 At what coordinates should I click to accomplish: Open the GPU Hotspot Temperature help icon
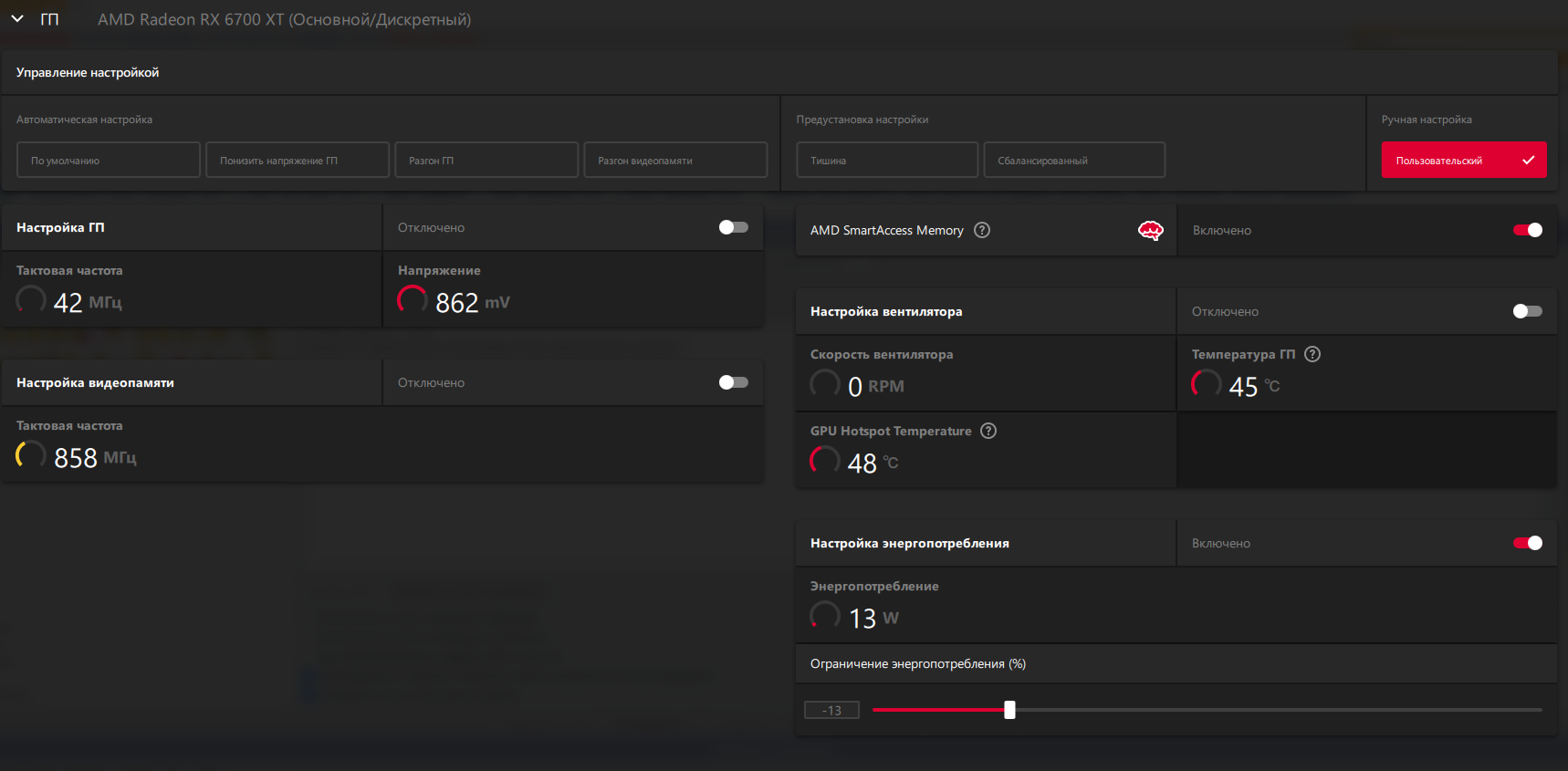pos(988,431)
